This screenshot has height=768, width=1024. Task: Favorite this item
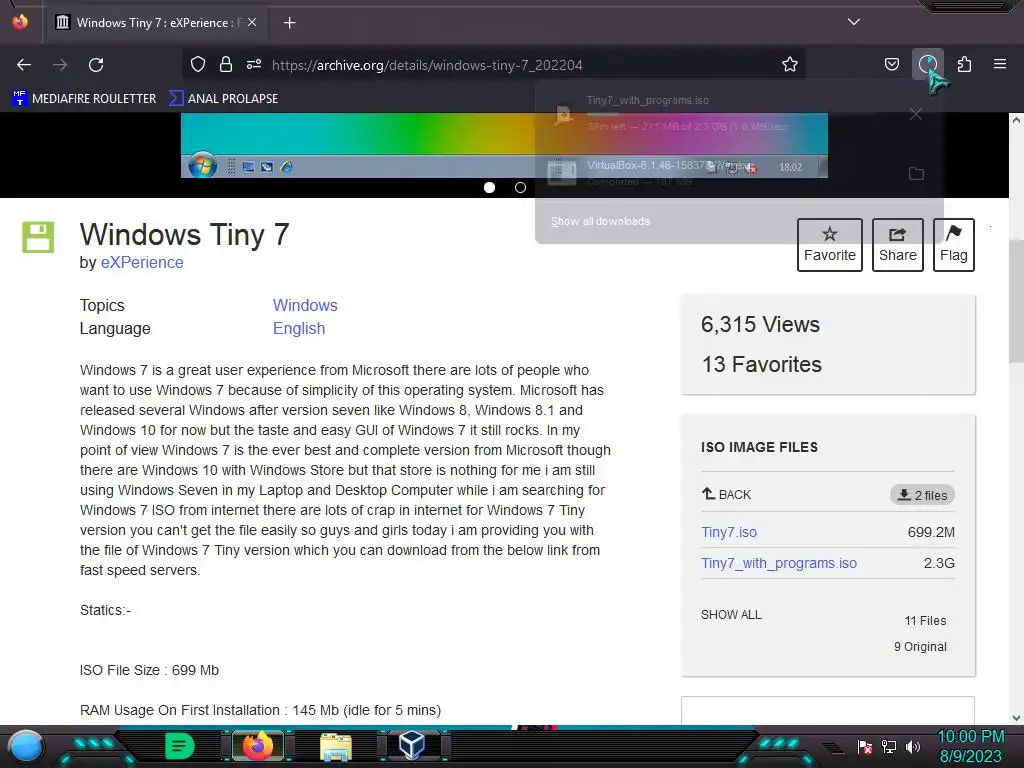[x=829, y=245]
